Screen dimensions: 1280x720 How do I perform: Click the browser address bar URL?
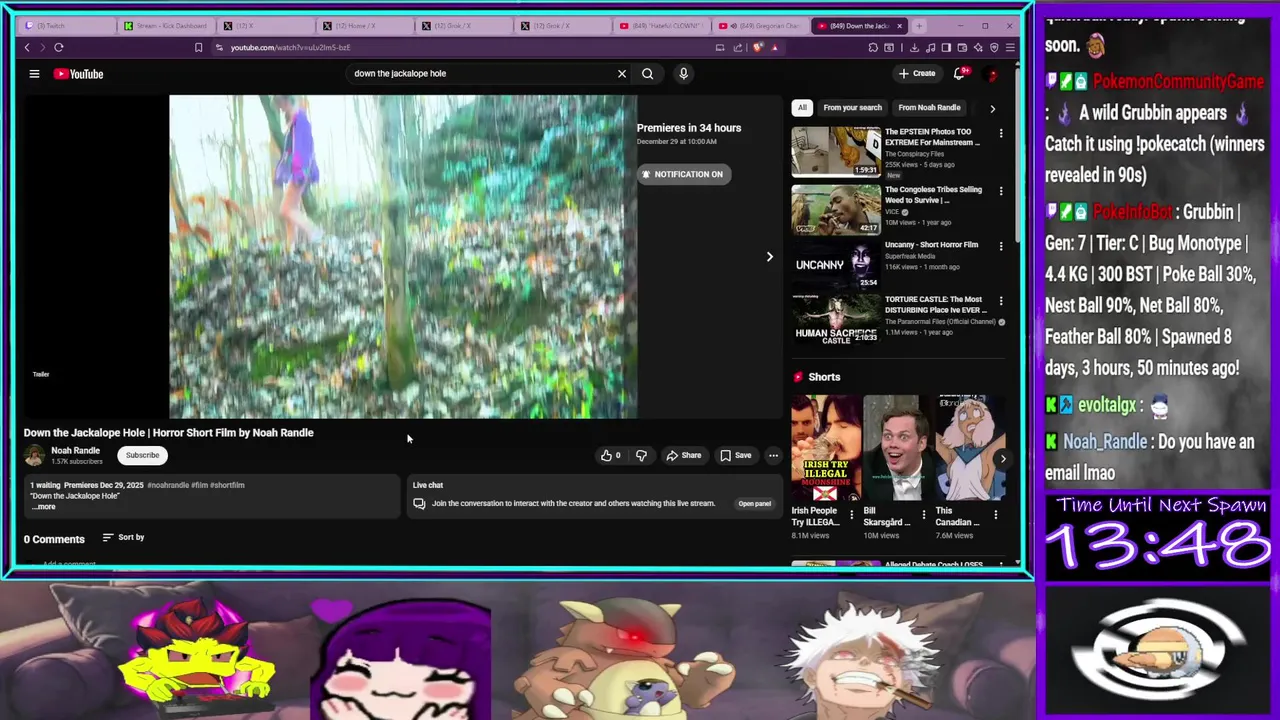coord(290,47)
